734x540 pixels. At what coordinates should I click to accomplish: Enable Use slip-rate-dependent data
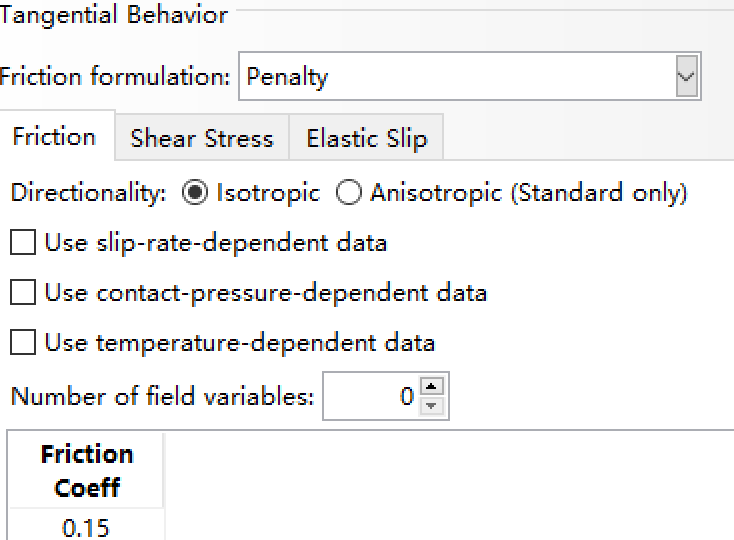point(23,243)
